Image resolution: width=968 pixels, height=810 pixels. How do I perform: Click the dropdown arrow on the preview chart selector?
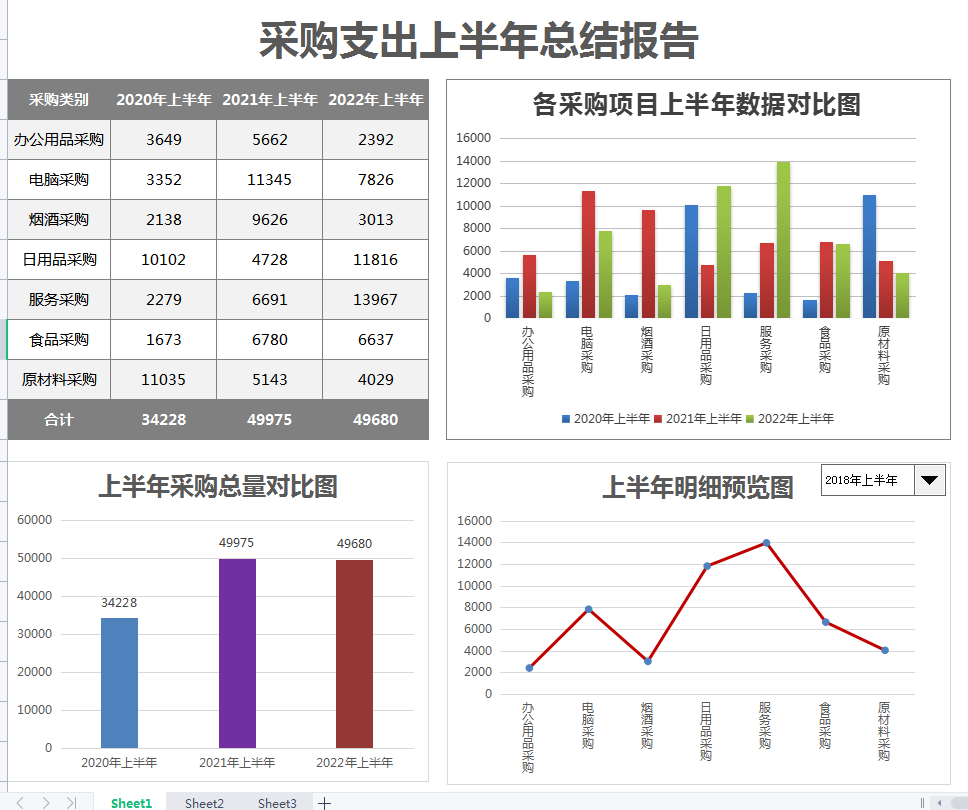pos(930,480)
